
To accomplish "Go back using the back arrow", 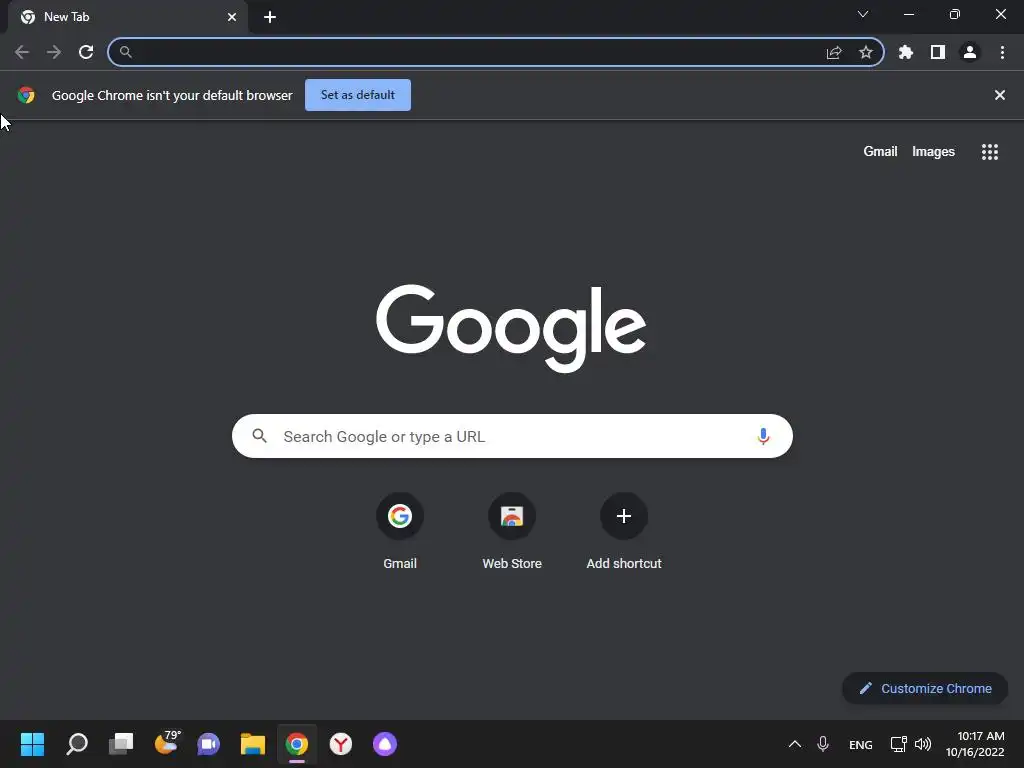I will [x=22, y=52].
